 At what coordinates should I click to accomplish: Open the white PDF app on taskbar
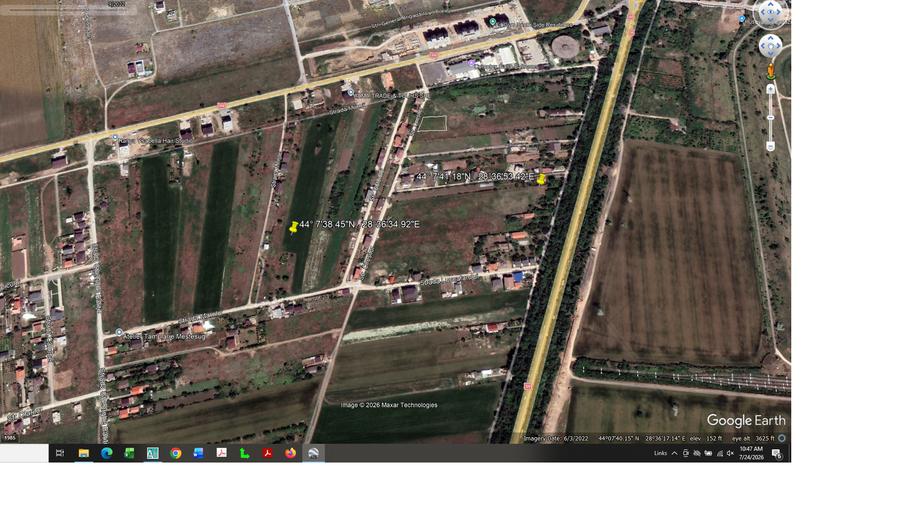[221, 453]
